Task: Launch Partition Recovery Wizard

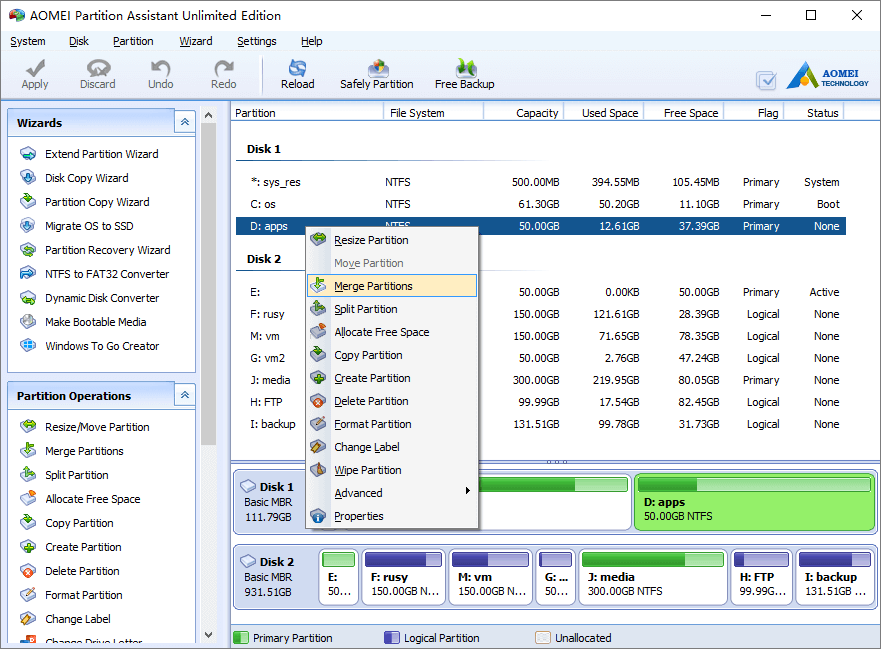Action: [107, 250]
